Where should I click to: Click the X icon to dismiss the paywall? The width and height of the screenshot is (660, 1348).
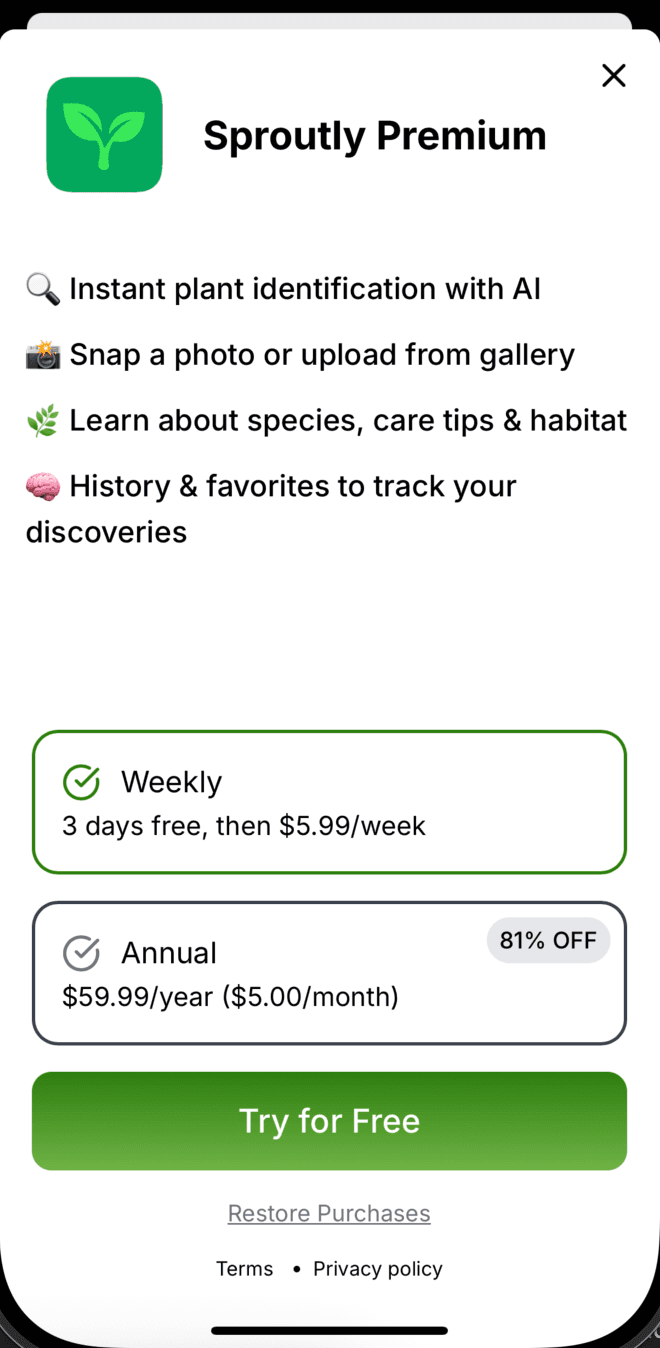coord(613,75)
